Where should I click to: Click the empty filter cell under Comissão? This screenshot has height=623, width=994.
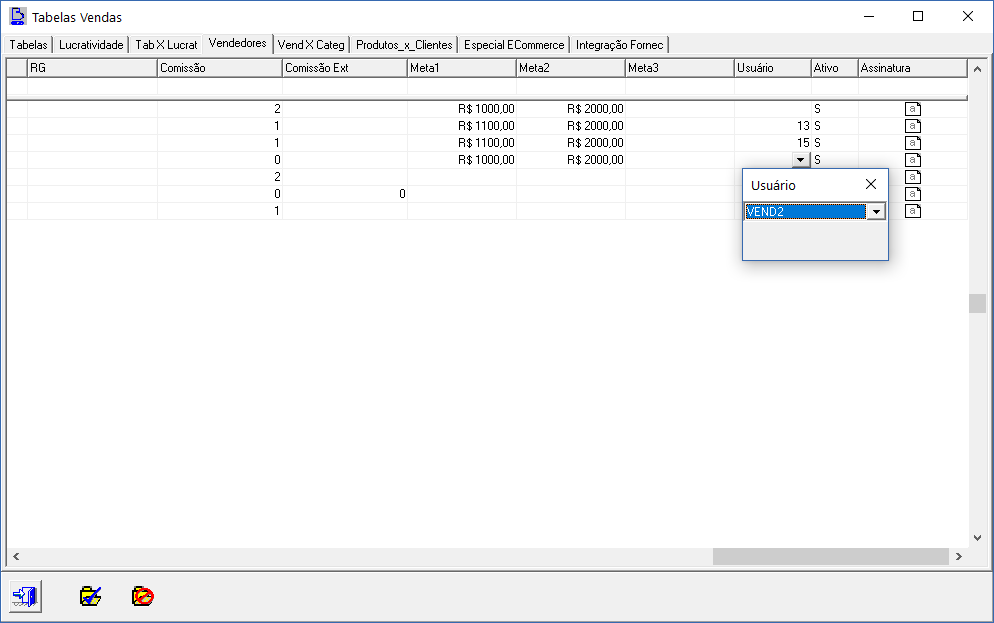(219, 87)
